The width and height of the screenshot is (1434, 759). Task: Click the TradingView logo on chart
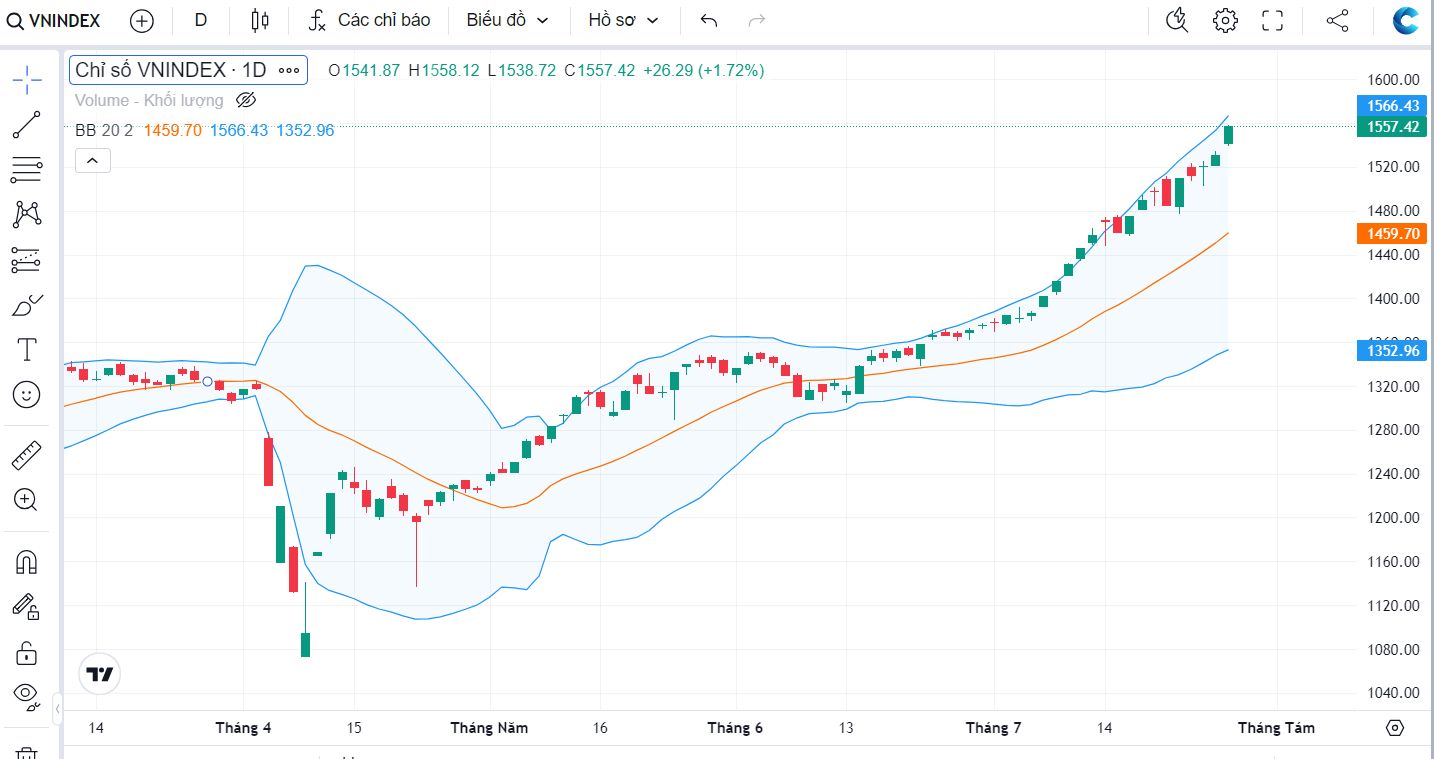[x=100, y=674]
